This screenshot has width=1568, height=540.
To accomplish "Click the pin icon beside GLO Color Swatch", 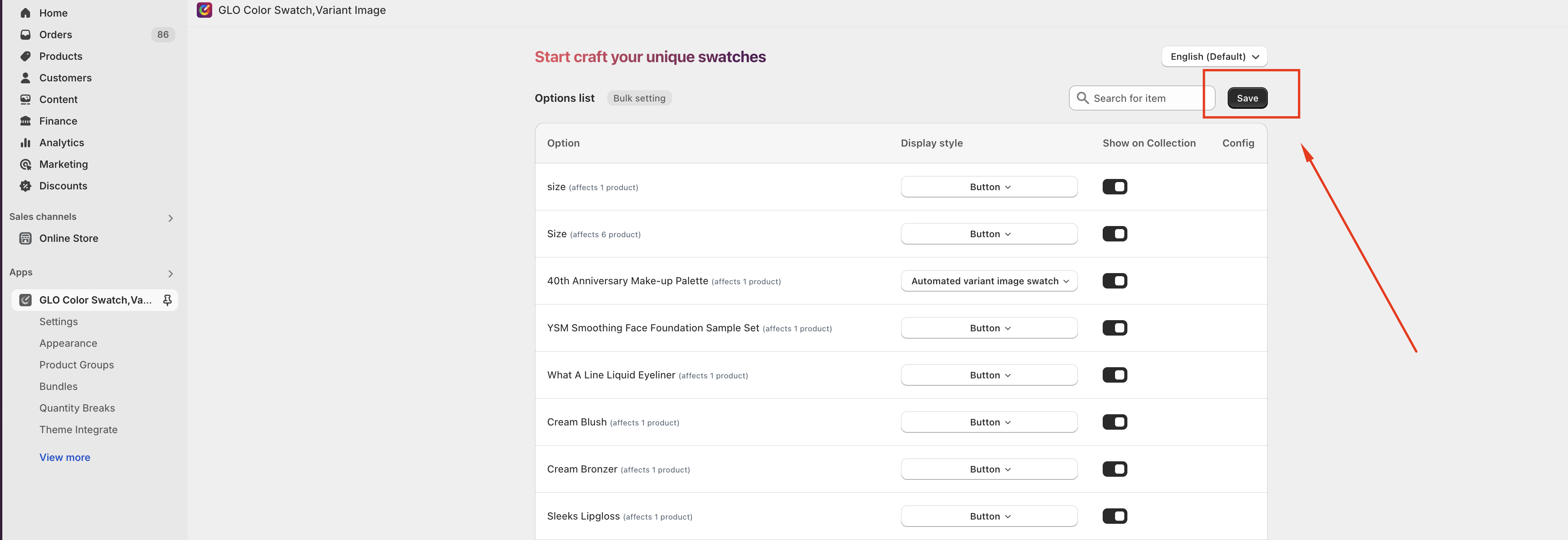I will click(167, 300).
